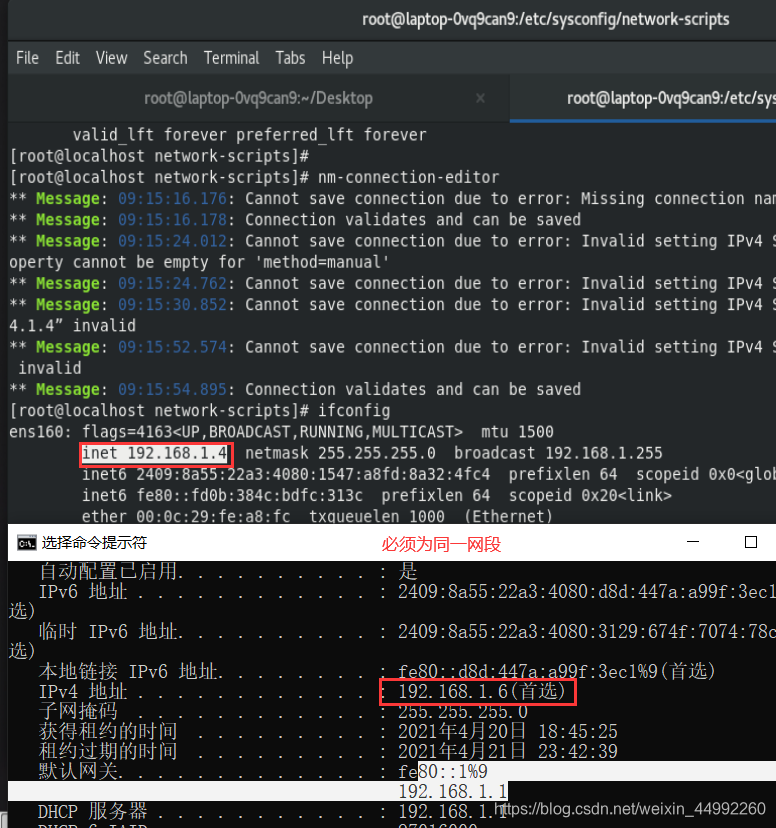
Task: Click the lease expiry time 23:42:39
Action: [x=578, y=751]
